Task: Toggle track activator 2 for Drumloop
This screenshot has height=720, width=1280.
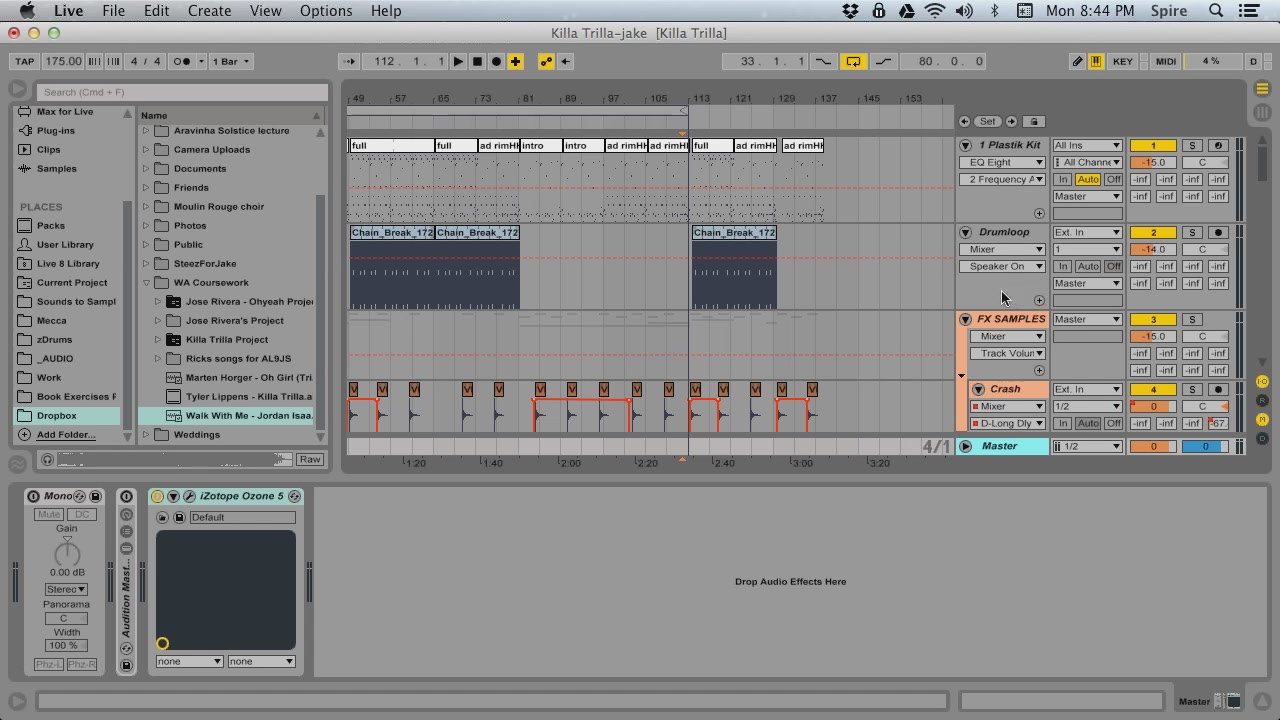Action: click(1153, 232)
